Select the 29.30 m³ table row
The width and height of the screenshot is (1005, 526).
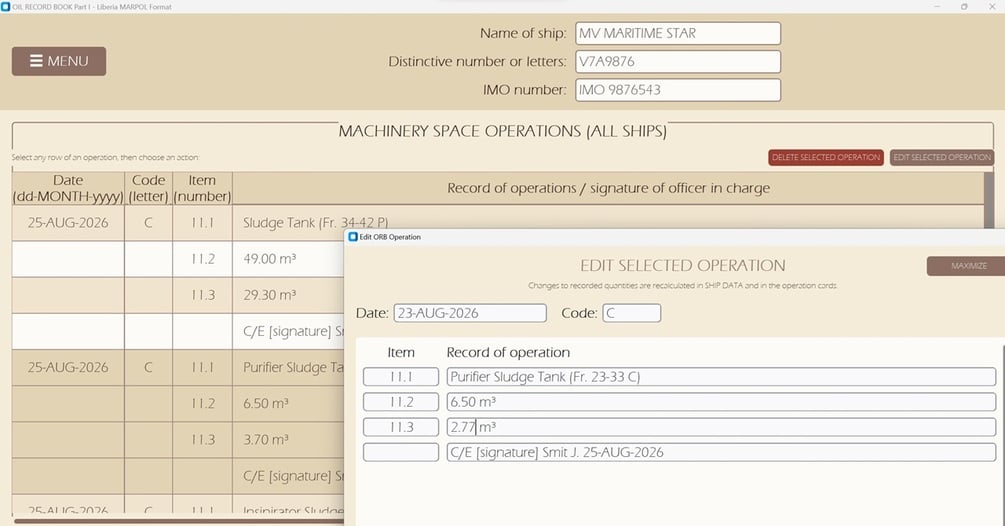(x=178, y=295)
